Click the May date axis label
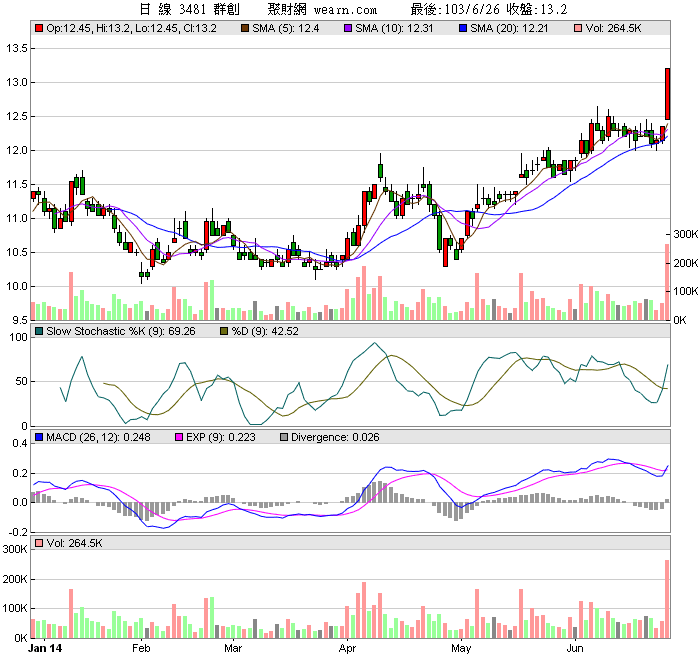The width and height of the screenshot is (700, 659). point(461,648)
